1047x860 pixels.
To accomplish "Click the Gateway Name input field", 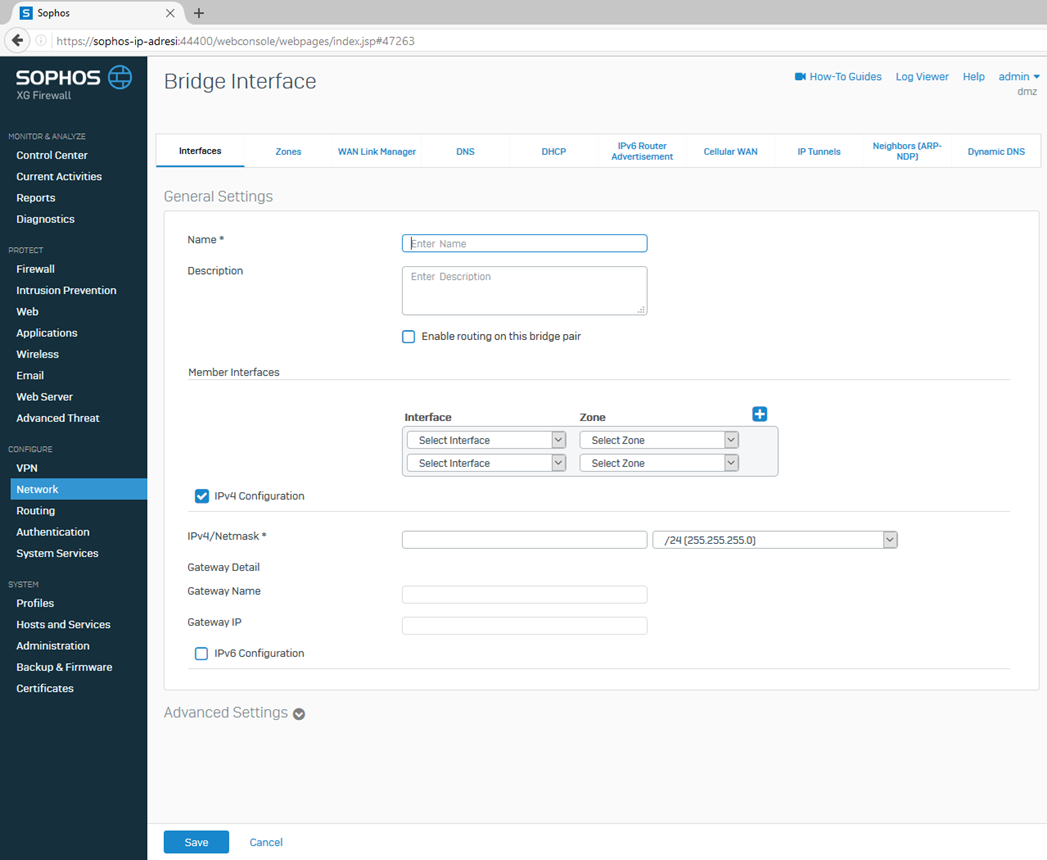I will point(524,594).
